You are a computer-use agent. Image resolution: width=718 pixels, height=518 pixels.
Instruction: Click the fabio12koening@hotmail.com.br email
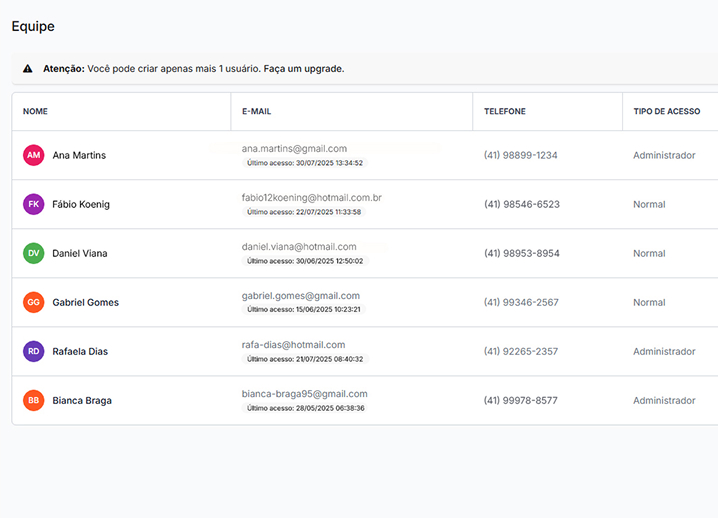(x=311, y=197)
